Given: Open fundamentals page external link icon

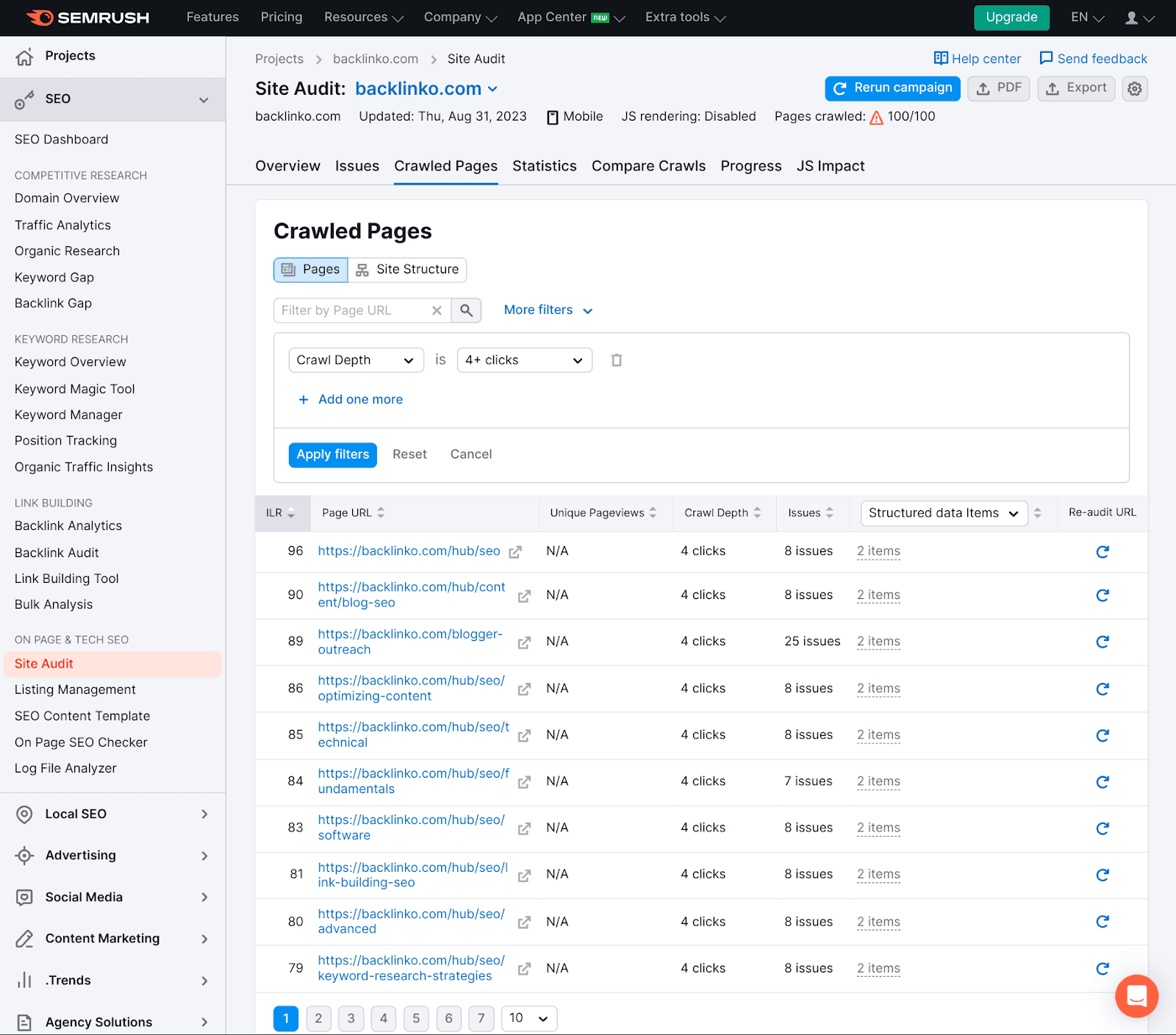Looking at the screenshot, I should tap(524, 782).
